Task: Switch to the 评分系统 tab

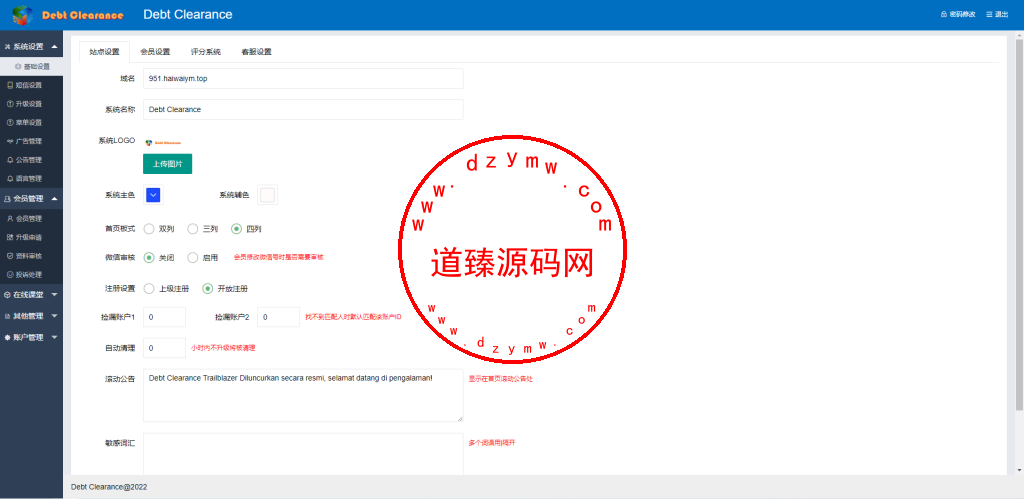Action: (206, 52)
